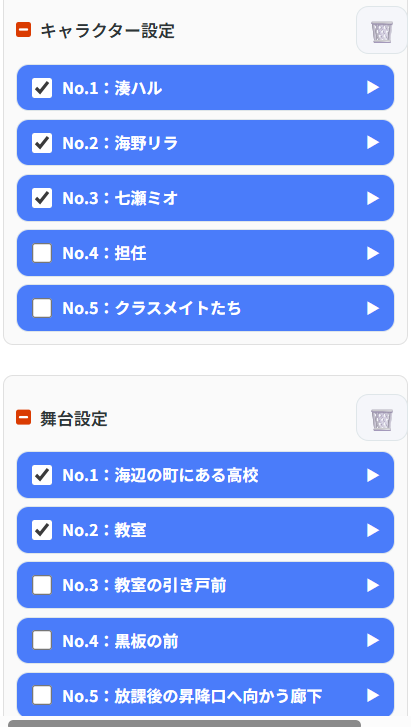
Task: Collapse キャラクター設定 with the red minus icon
Action: click(x=24, y=31)
